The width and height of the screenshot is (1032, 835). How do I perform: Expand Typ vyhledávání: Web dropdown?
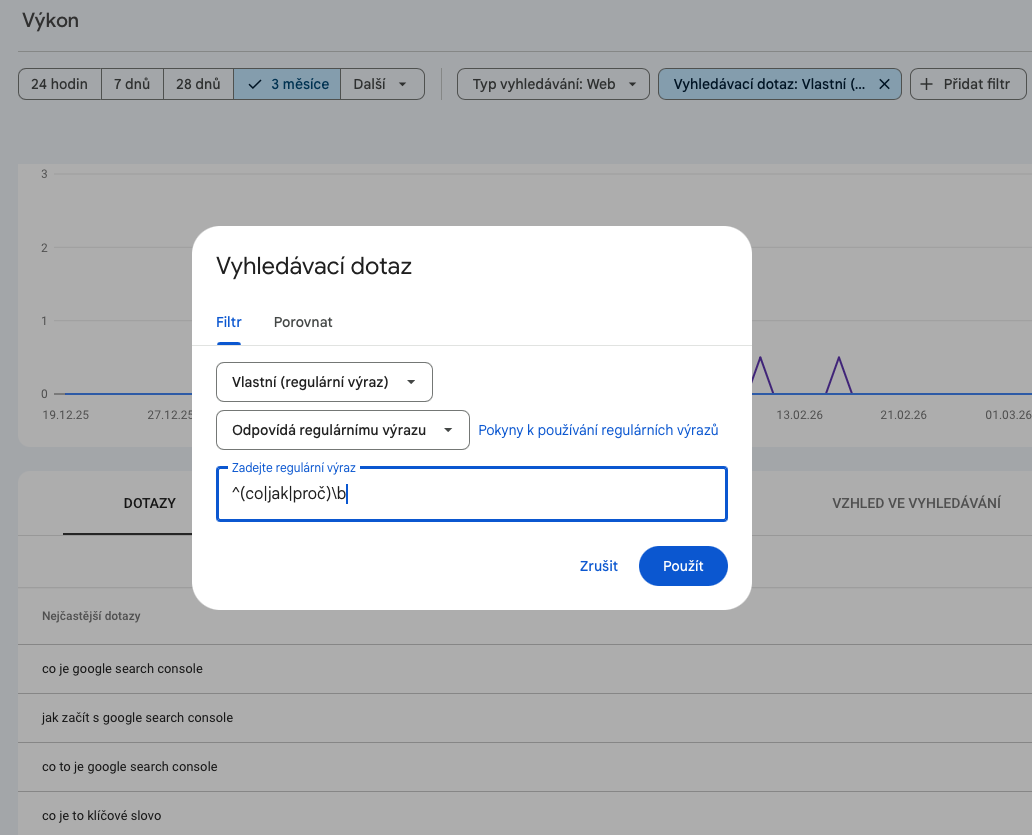(553, 84)
